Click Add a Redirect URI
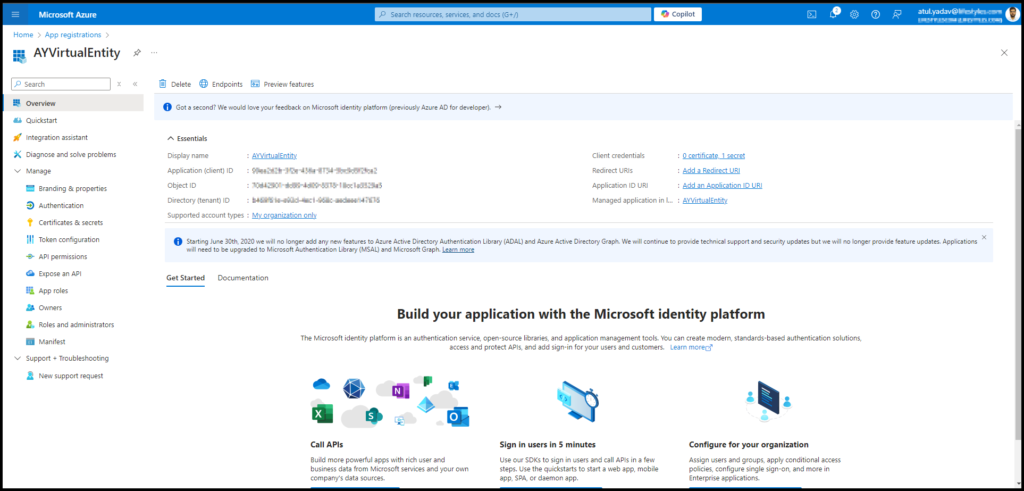 coord(711,170)
